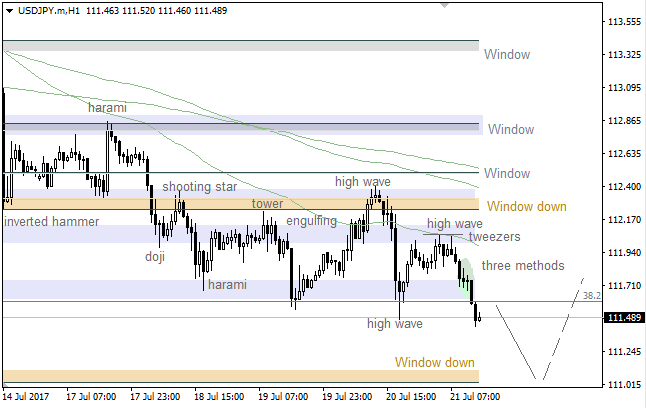646x408 pixels.
Task: Click the harami label near the chart top
Action: pyautogui.click(x=107, y=107)
